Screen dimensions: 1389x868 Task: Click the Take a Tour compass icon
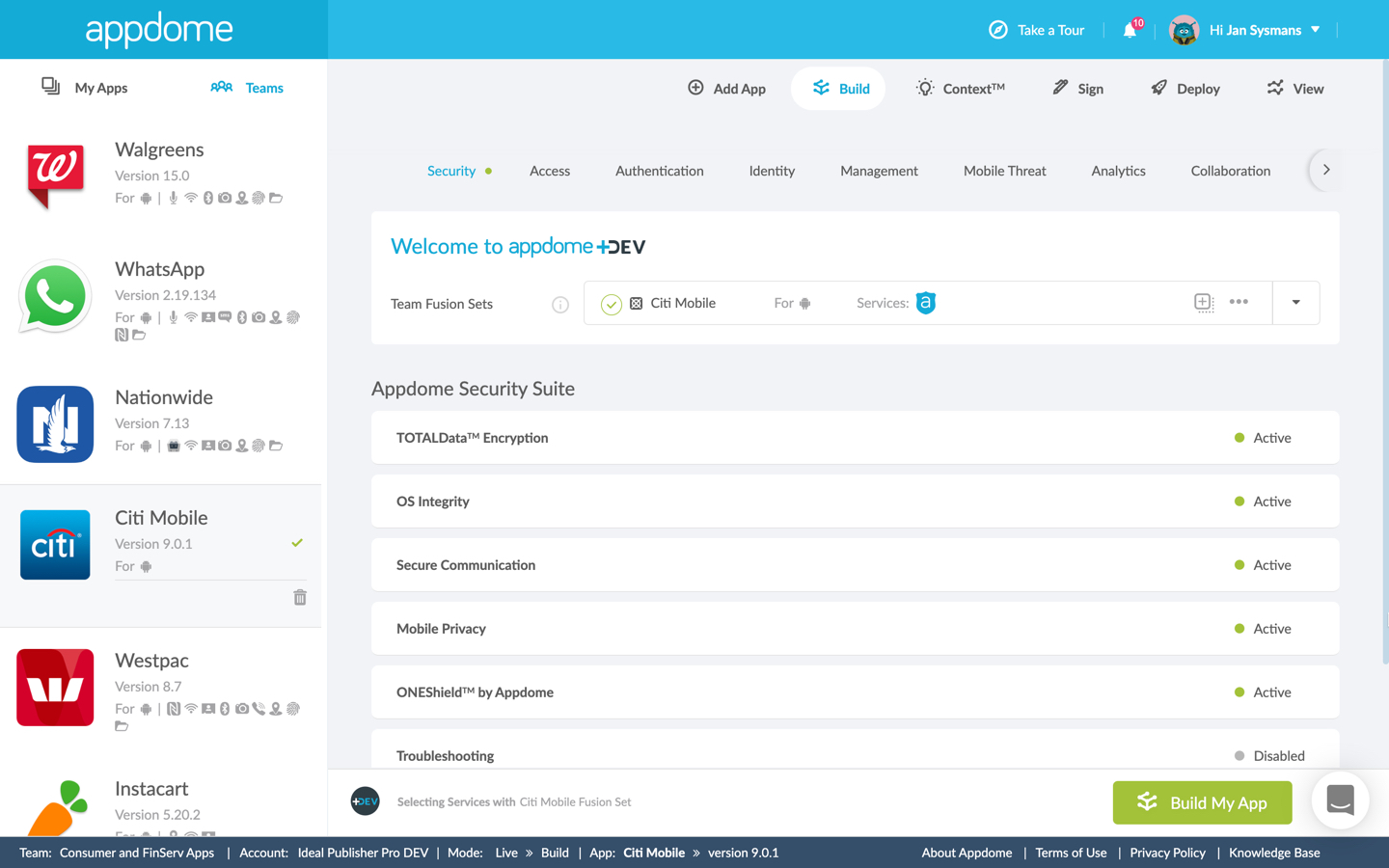tap(998, 30)
